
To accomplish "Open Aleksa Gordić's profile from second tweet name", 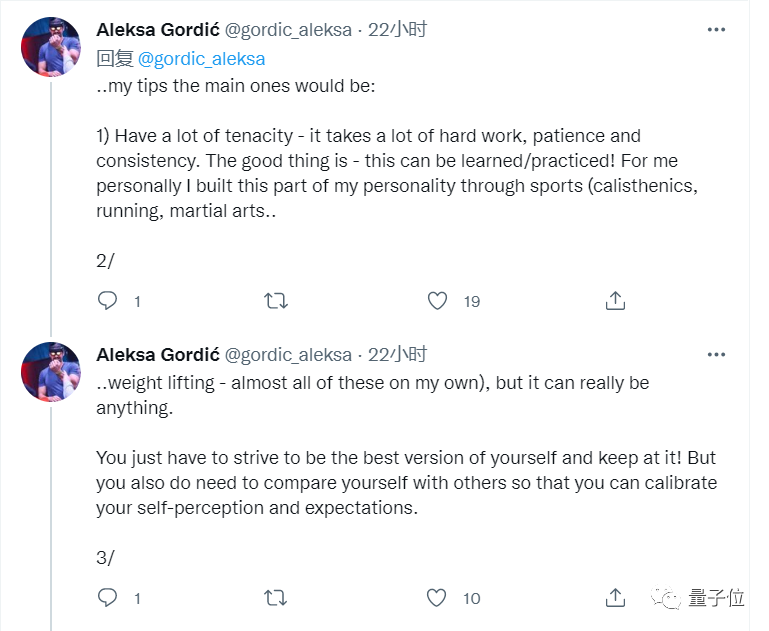I will tap(156, 355).
